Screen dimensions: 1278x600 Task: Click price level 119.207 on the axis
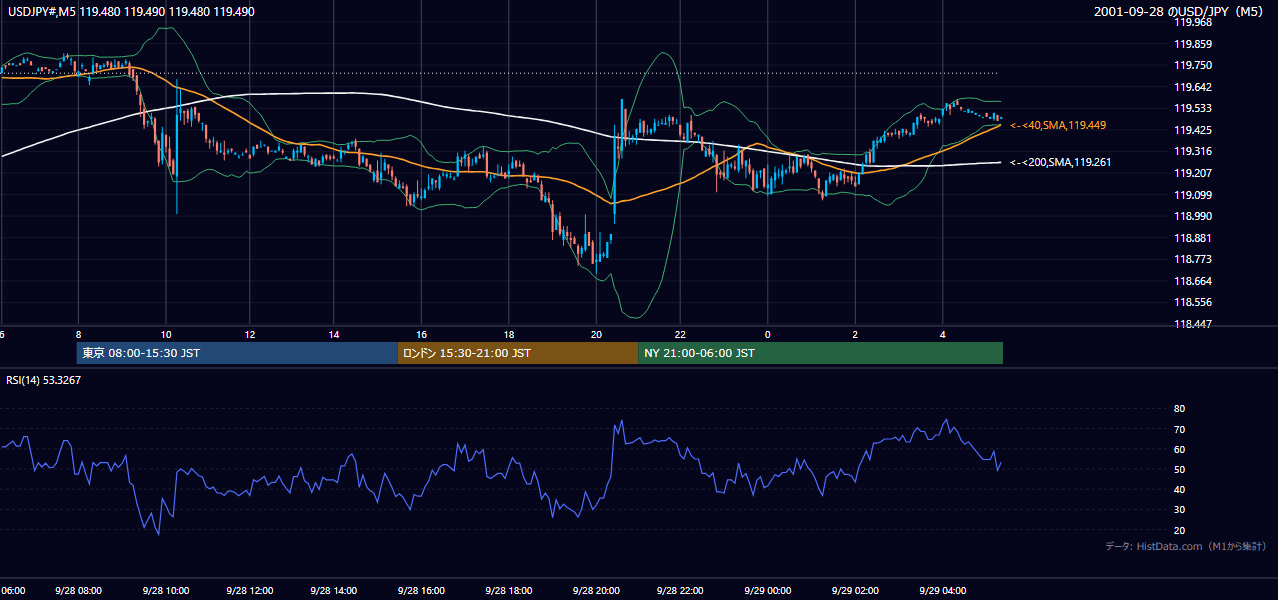(x=1192, y=173)
